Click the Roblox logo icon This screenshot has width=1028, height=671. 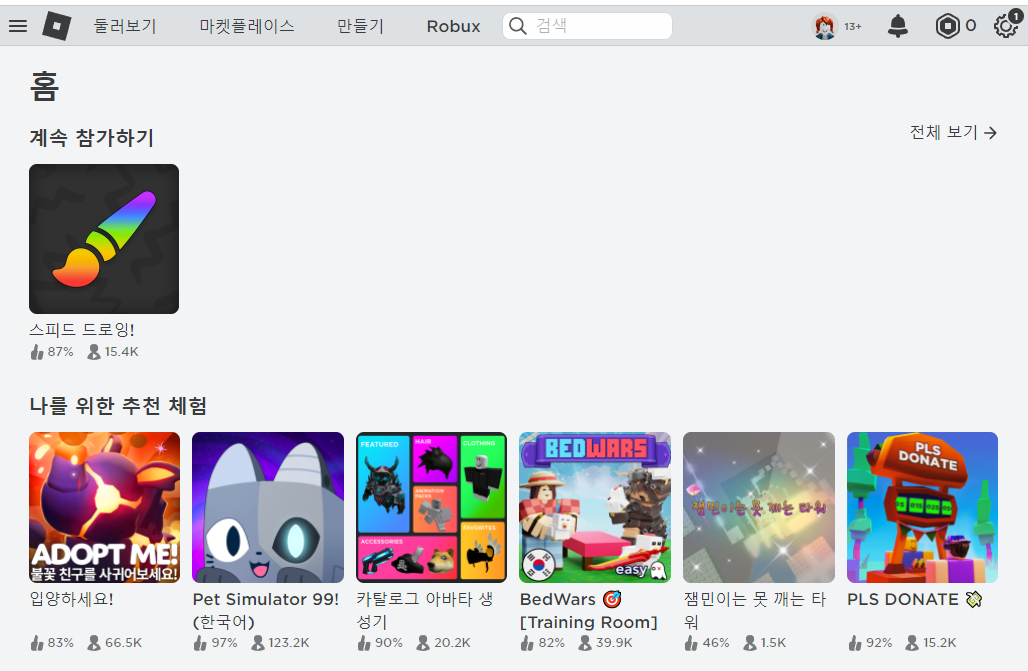point(56,26)
